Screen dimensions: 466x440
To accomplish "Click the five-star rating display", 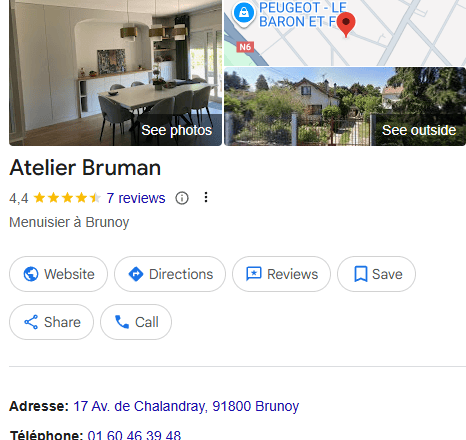I will click(67, 198).
